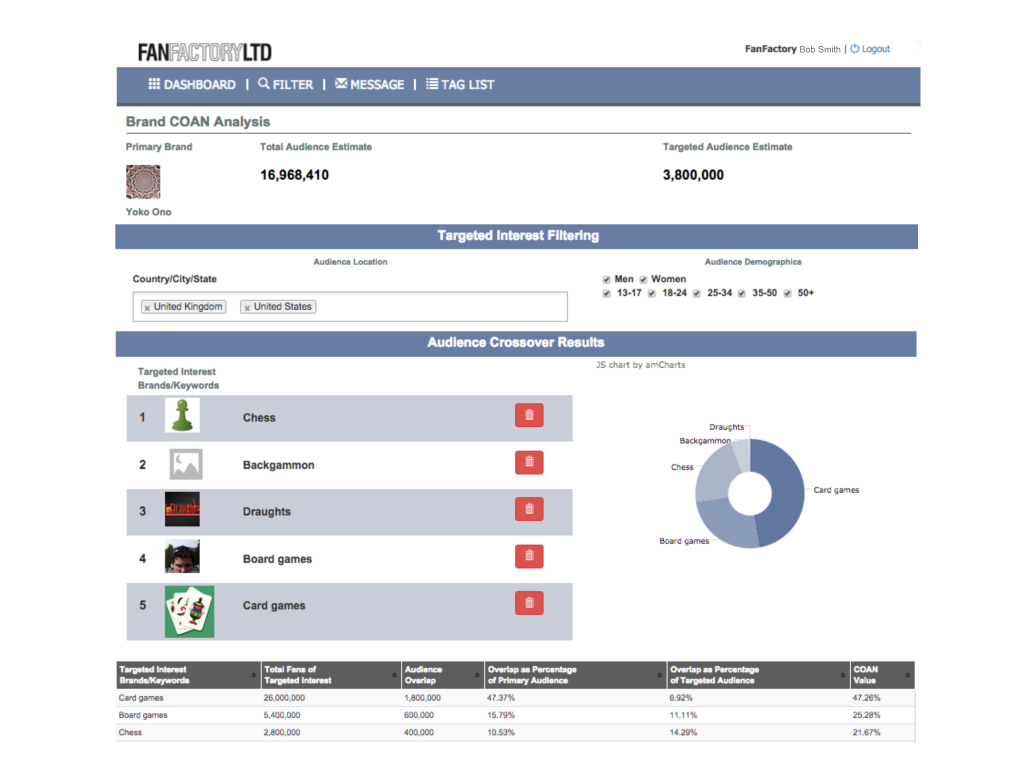
Task: Open the Tag List menu item
Action: 460,84
